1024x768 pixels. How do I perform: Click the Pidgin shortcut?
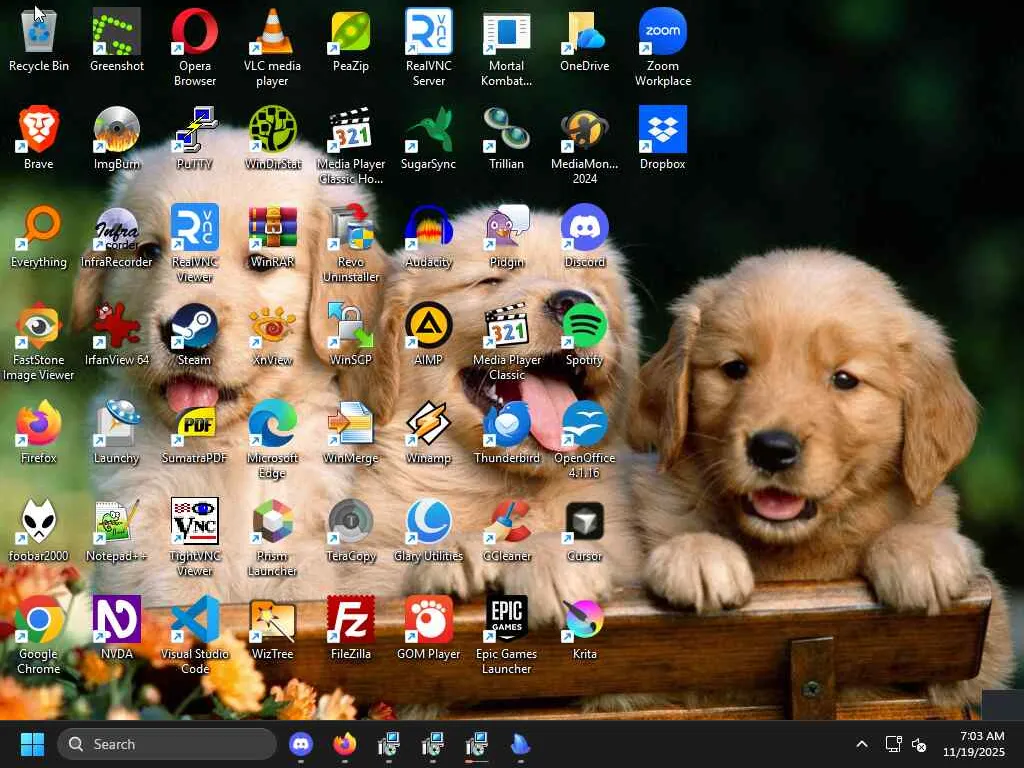coord(506,236)
